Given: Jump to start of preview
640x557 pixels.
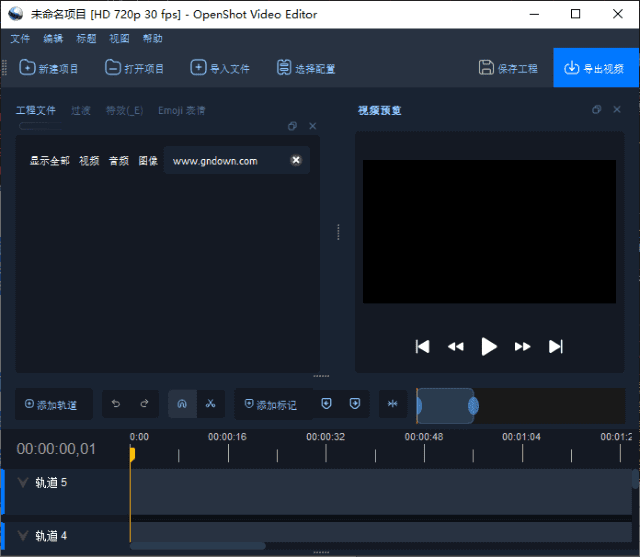Looking at the screenshot, I should 422,346.
